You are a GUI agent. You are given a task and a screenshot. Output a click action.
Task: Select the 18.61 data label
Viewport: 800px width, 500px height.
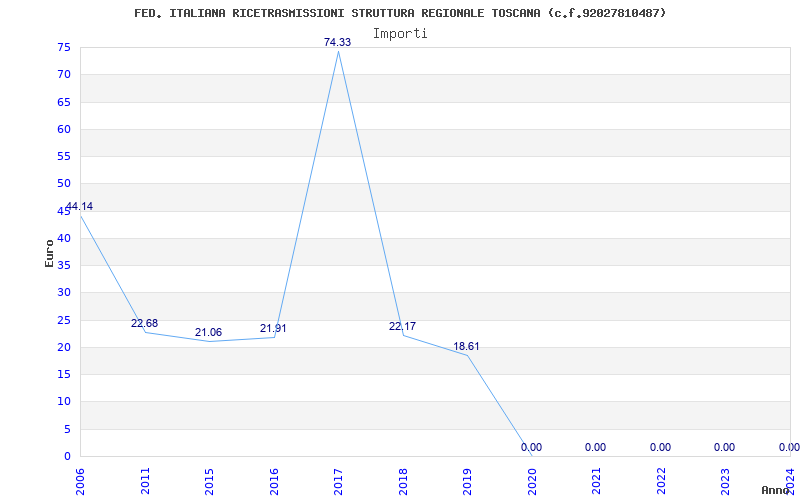click(x=466, y=347)
